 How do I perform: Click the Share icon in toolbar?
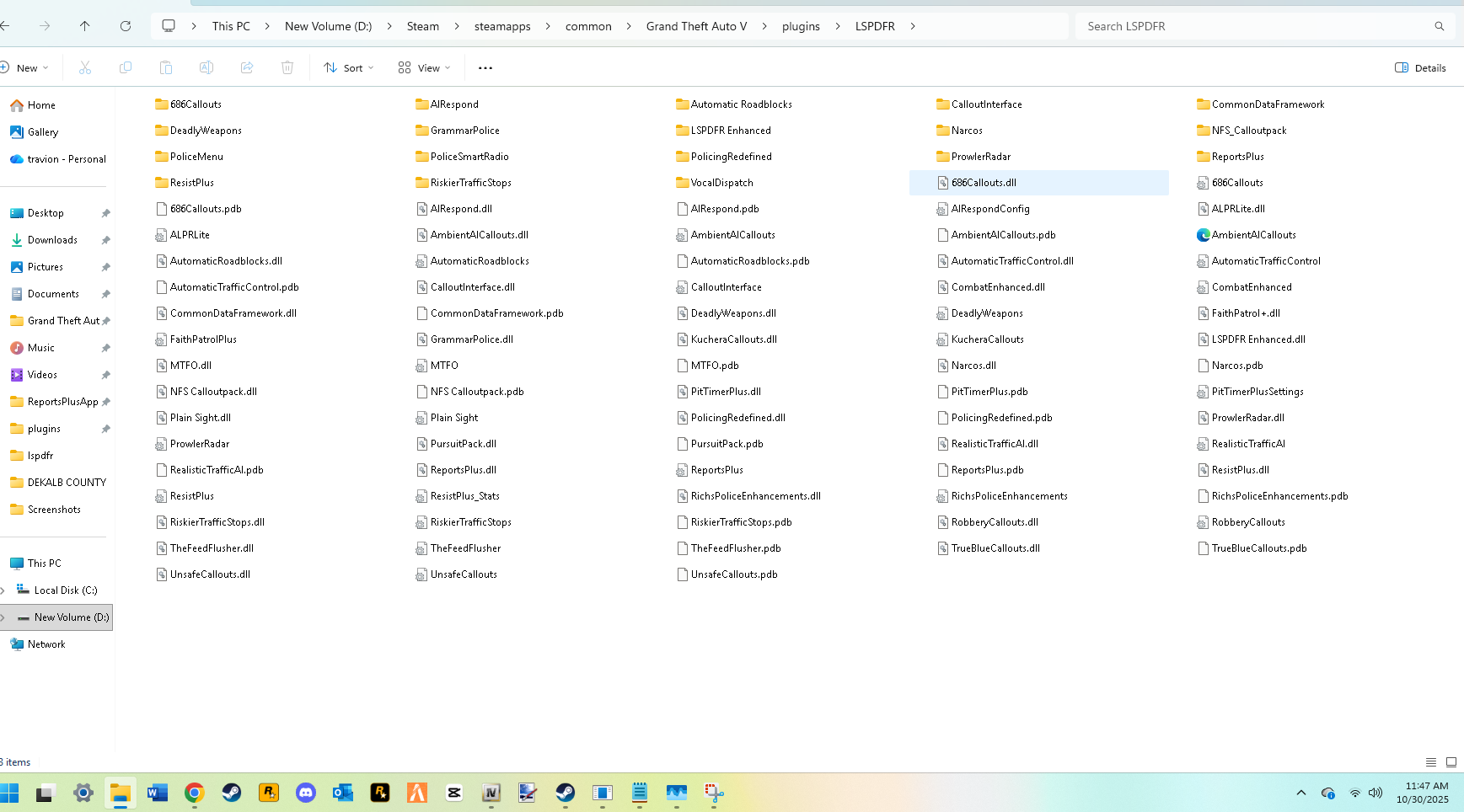click(247, 68)
